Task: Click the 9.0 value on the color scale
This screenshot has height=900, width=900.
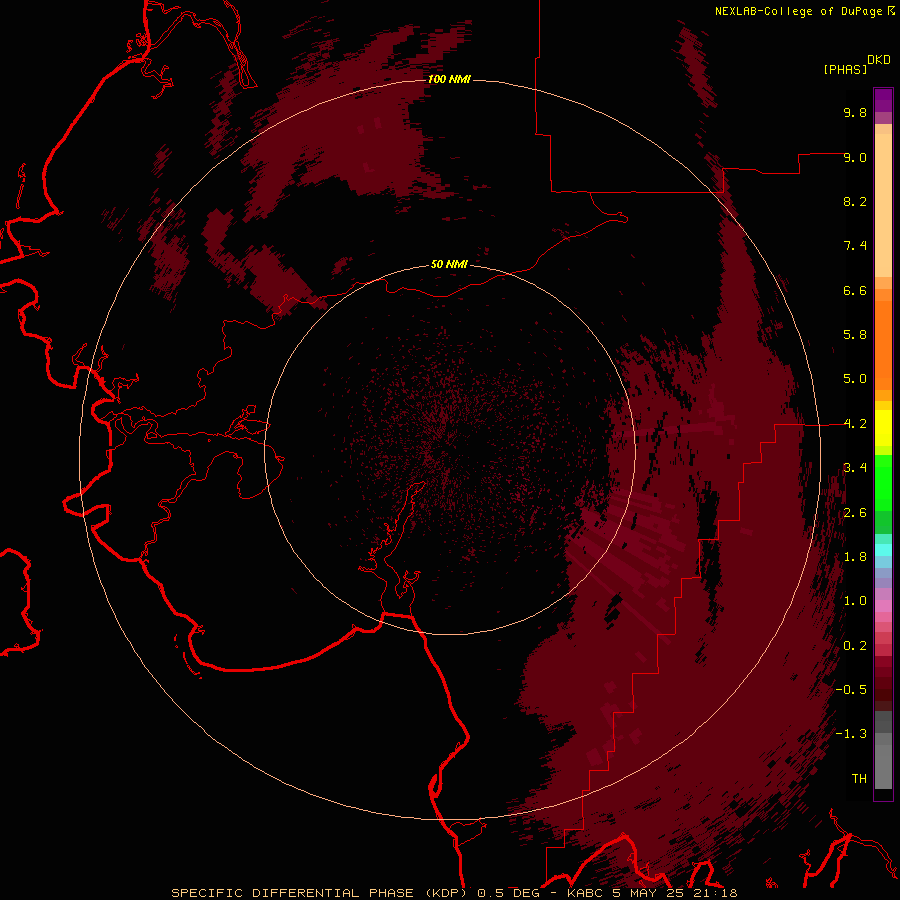Action: [x=855, y=157]
